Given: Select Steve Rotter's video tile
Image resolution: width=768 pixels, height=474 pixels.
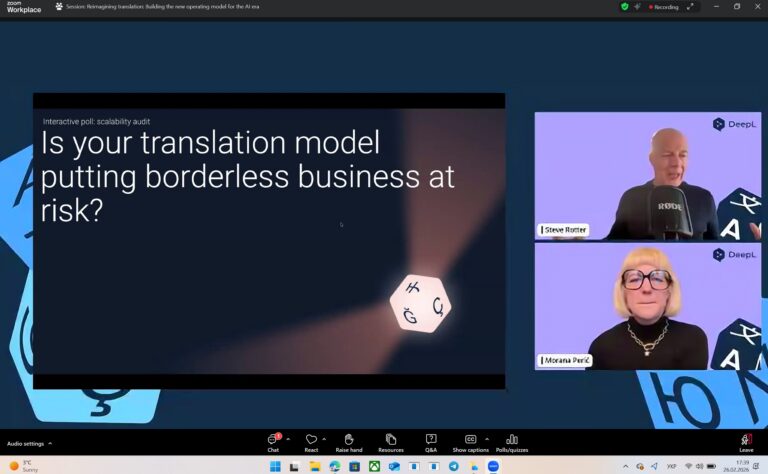Looking at the screenshot, I should click(648, 175).
